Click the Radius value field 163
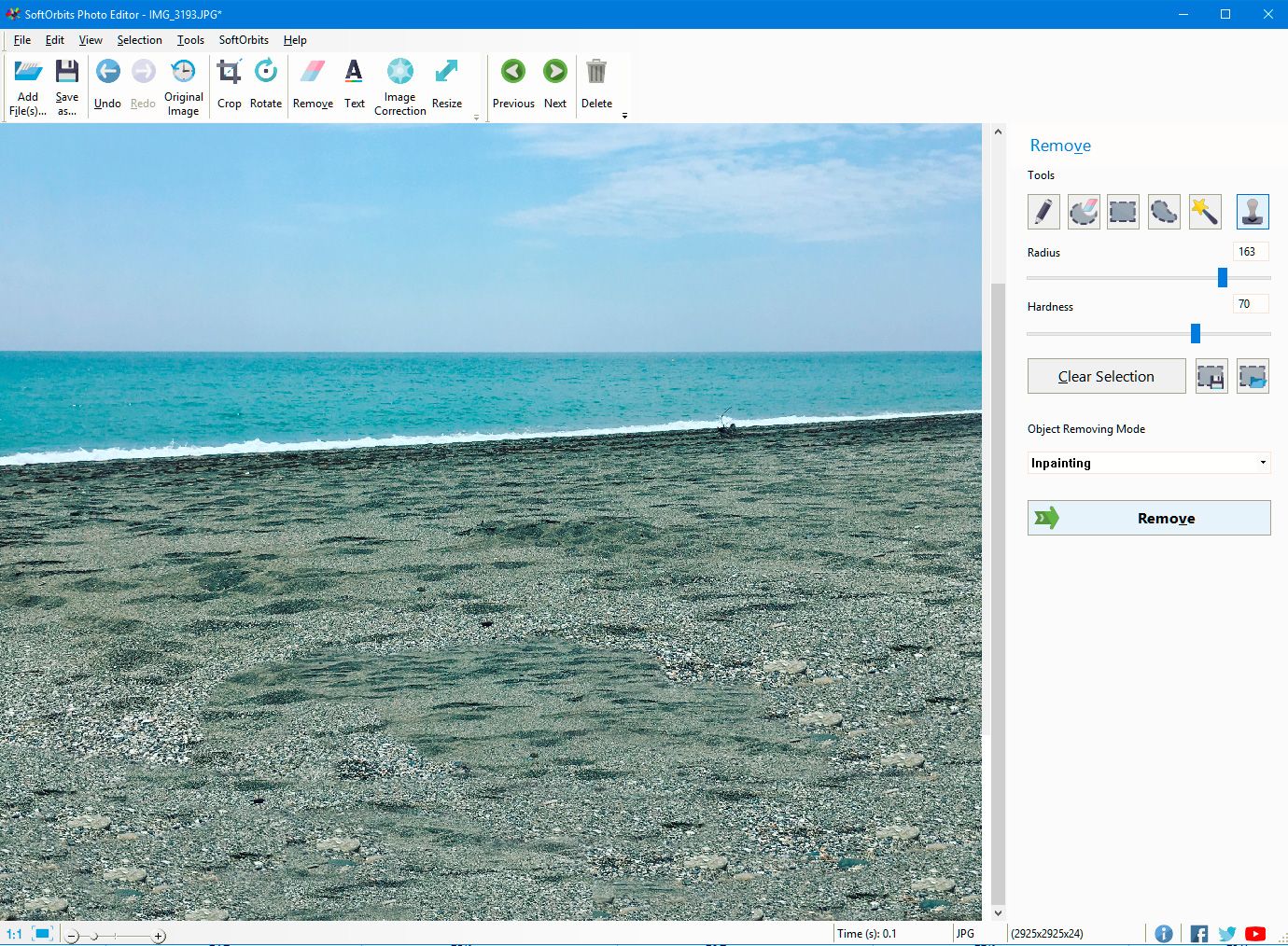The width and height of the screenshot is (1288, 946). [x=1251, y=252]
